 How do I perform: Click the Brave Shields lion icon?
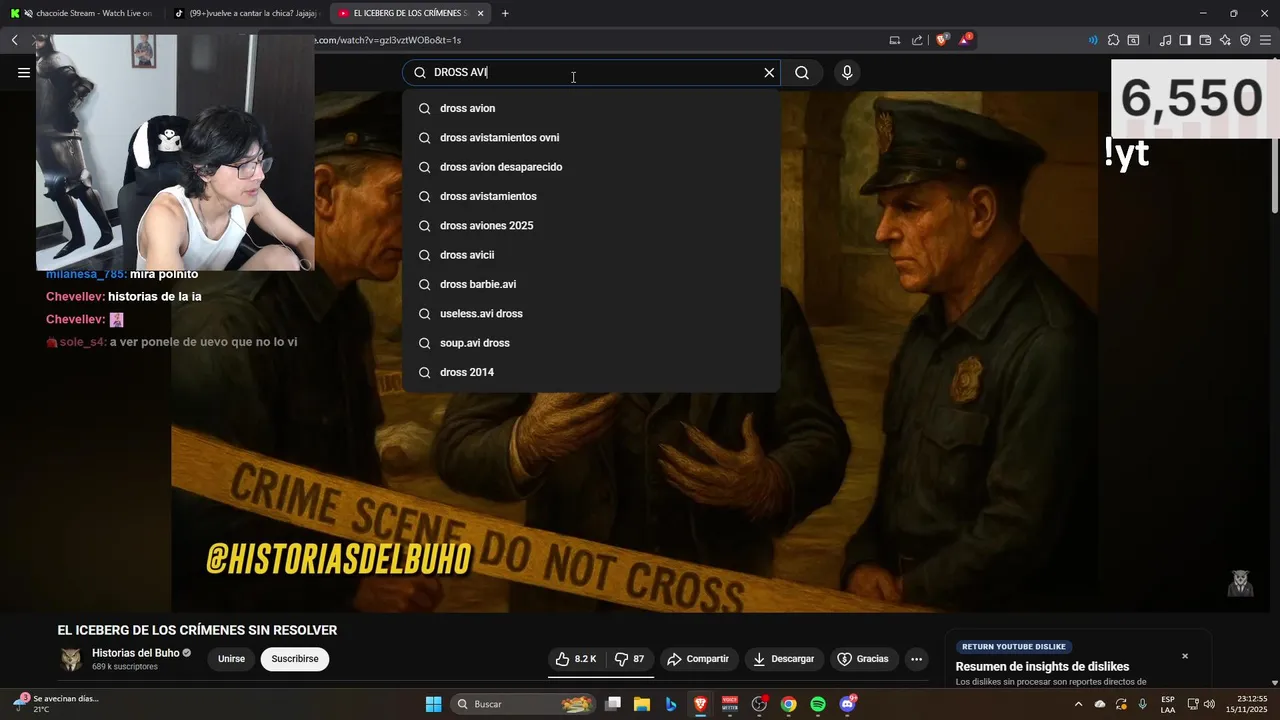(941, 40)
